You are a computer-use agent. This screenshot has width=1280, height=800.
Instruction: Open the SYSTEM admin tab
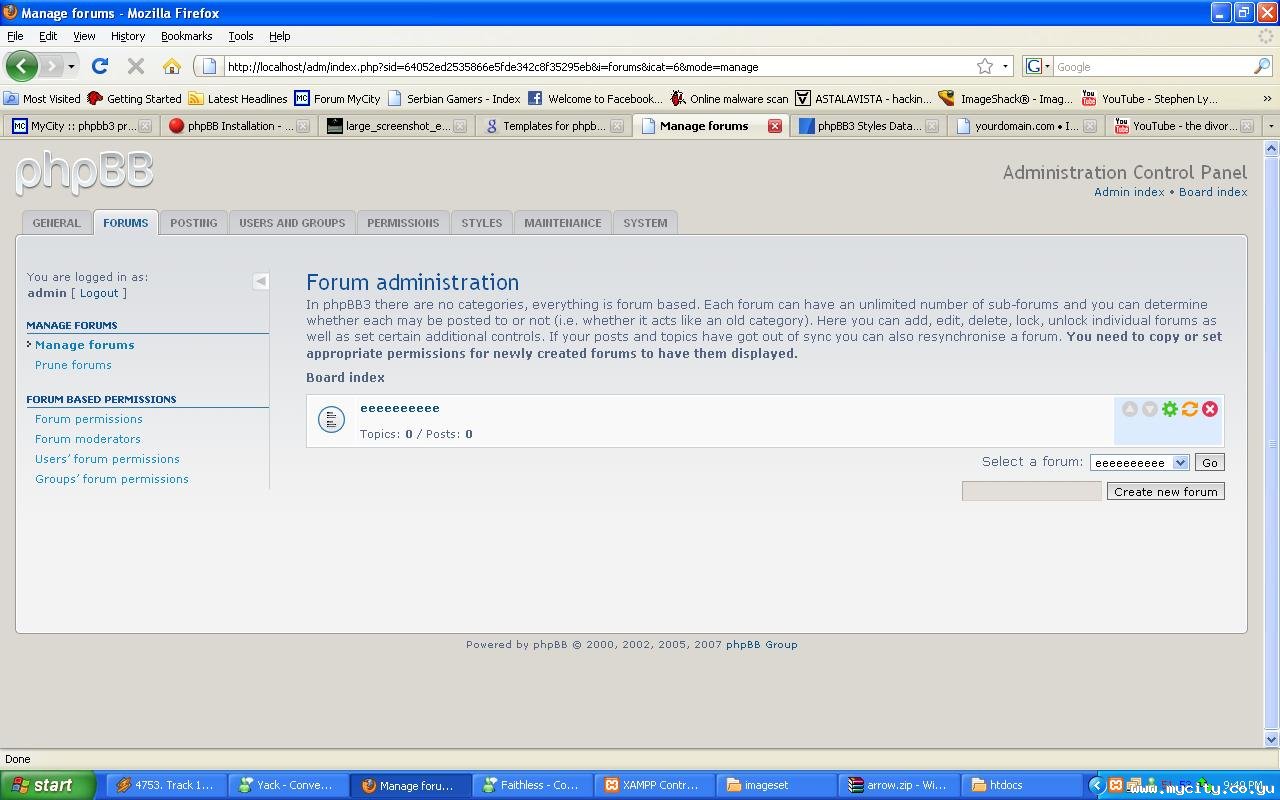point(645,223)
